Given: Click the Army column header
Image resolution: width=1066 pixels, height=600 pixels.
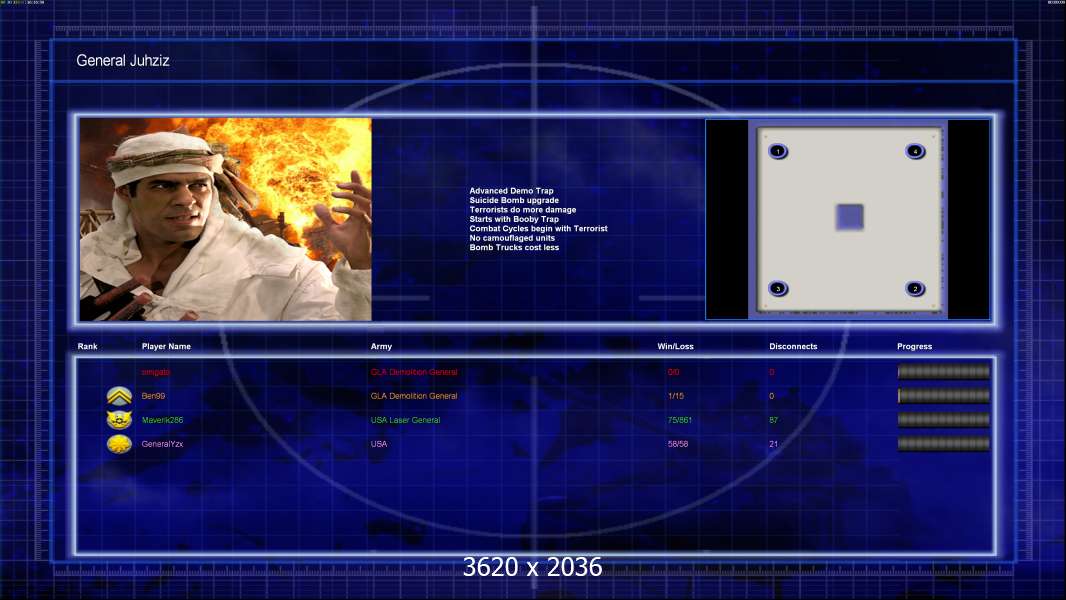Looking at the screenshot, I should (381, 347).
